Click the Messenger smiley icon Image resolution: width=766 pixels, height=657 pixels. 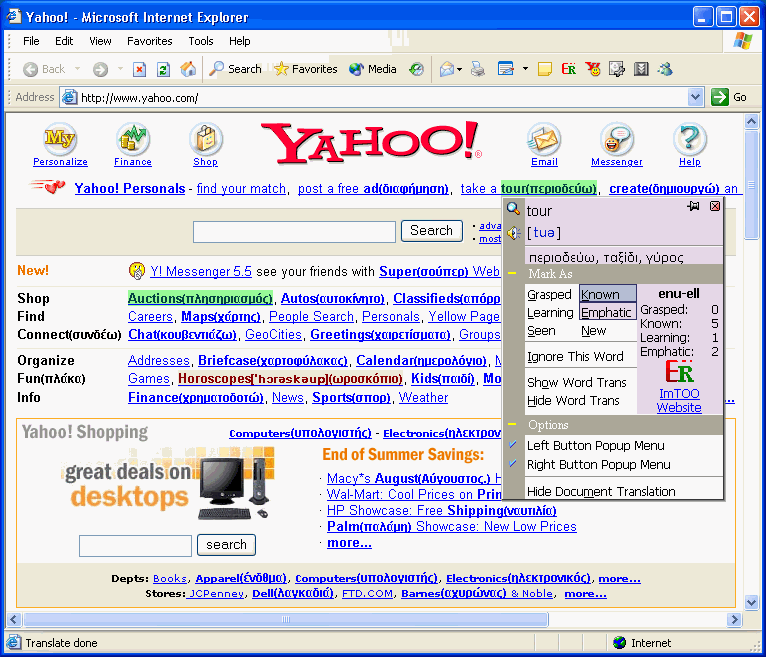coord(617,139)
